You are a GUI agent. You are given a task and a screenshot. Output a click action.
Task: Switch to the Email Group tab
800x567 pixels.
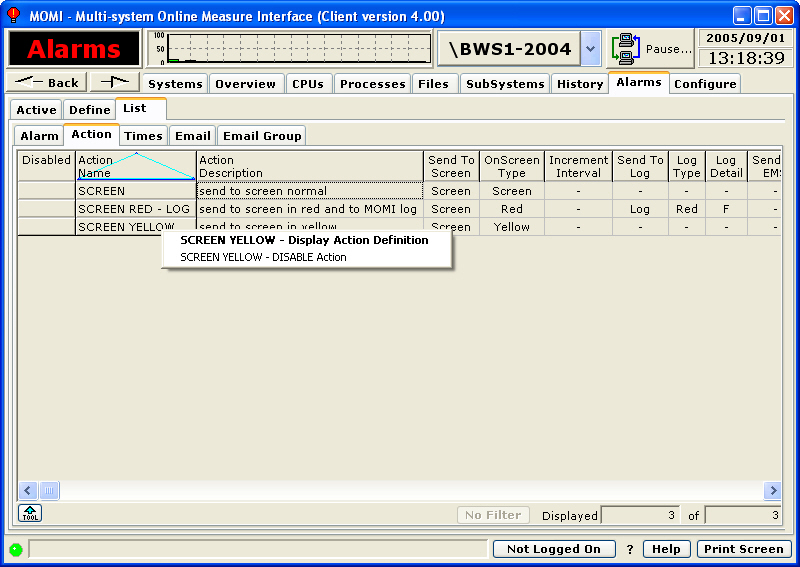[x=261, y=135]
